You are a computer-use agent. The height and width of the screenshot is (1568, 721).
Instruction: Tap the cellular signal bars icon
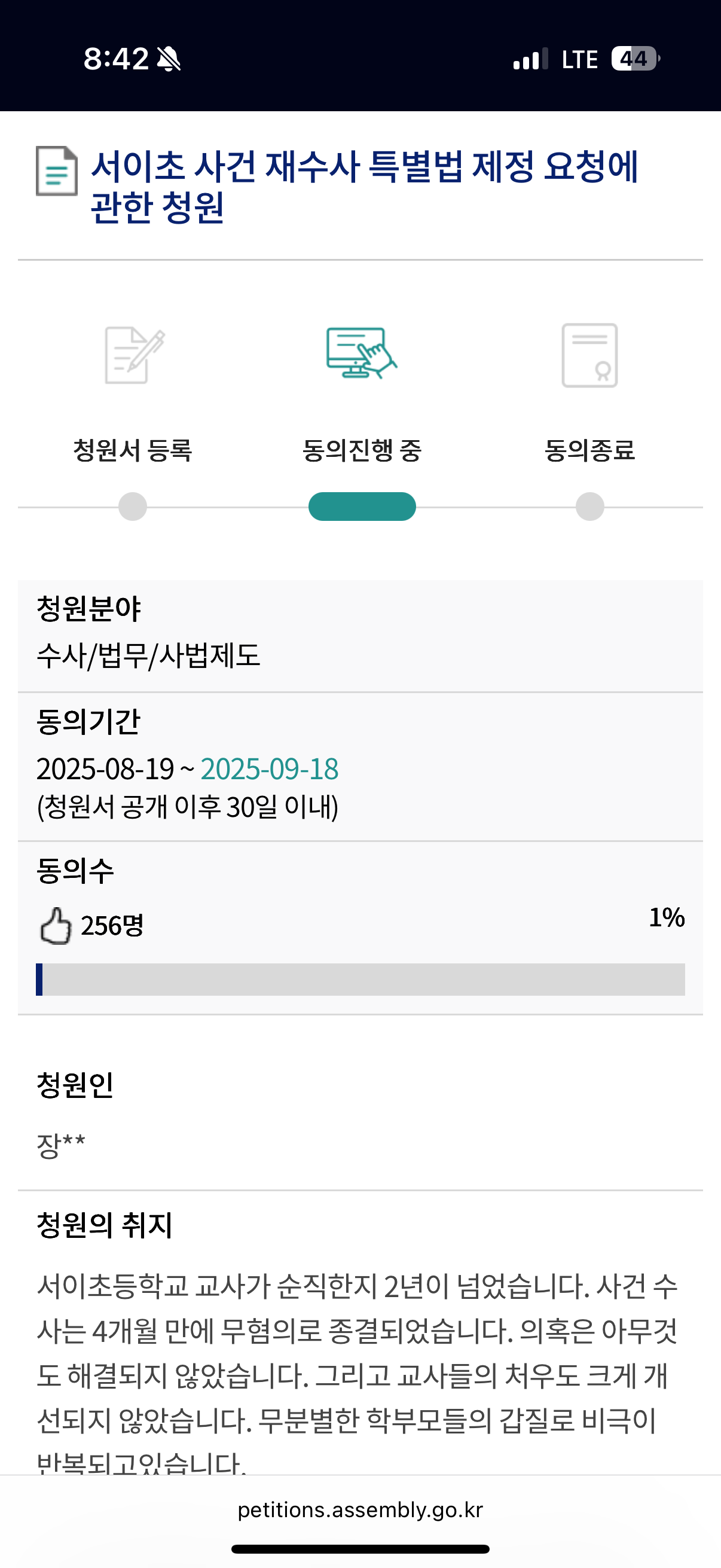(x=530, y=59)
